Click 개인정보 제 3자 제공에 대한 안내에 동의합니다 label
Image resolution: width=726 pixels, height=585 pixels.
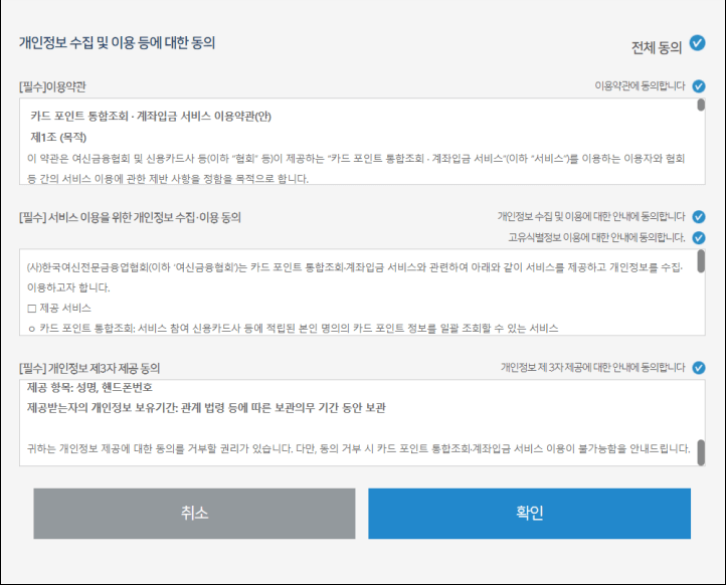point(593,368)
